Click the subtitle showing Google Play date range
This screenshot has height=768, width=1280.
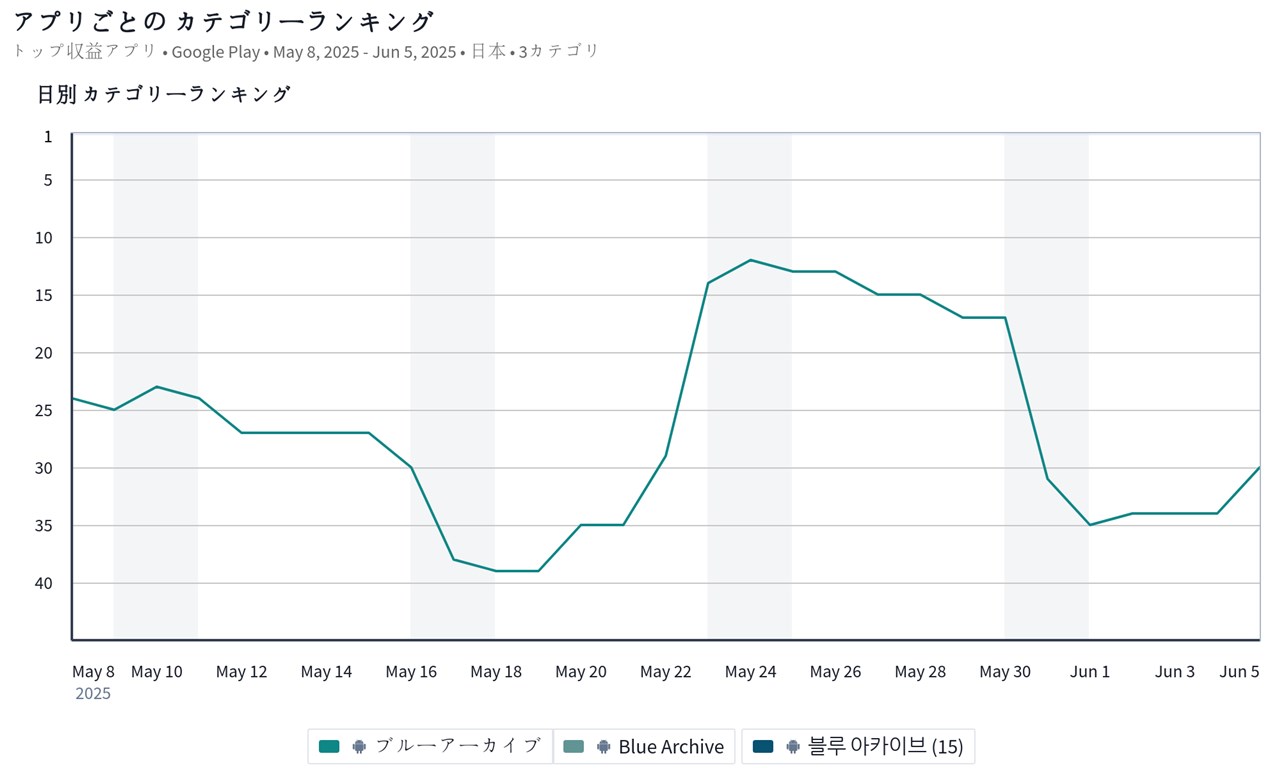click(306, 51)
